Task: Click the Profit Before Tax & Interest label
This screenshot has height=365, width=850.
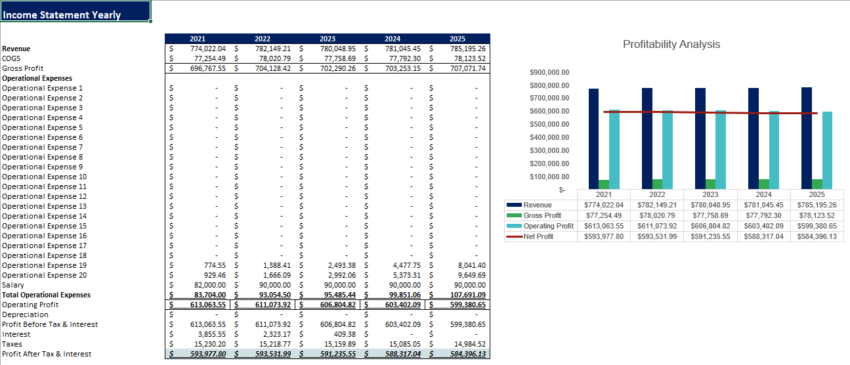Action: pyautogui.click(x=50, y=324)
